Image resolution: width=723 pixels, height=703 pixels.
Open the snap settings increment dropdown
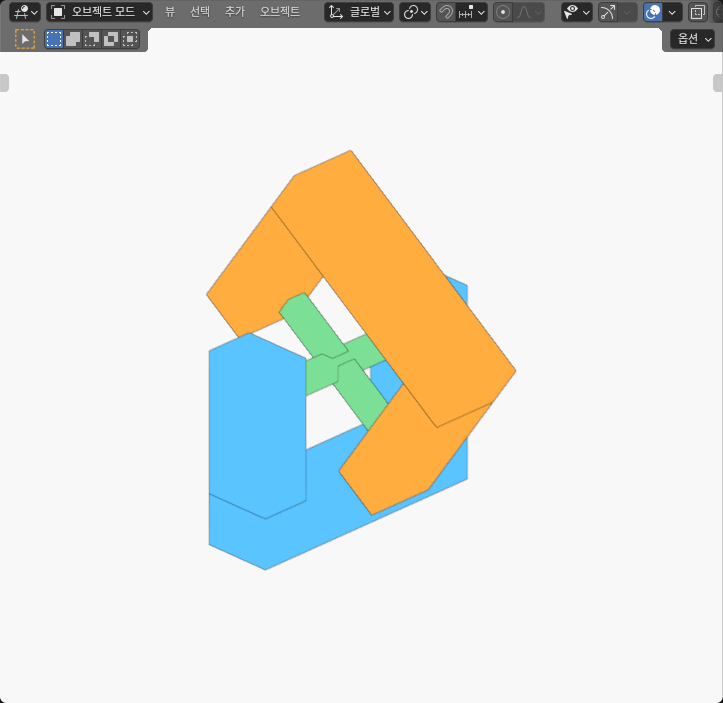coord(472,12)
